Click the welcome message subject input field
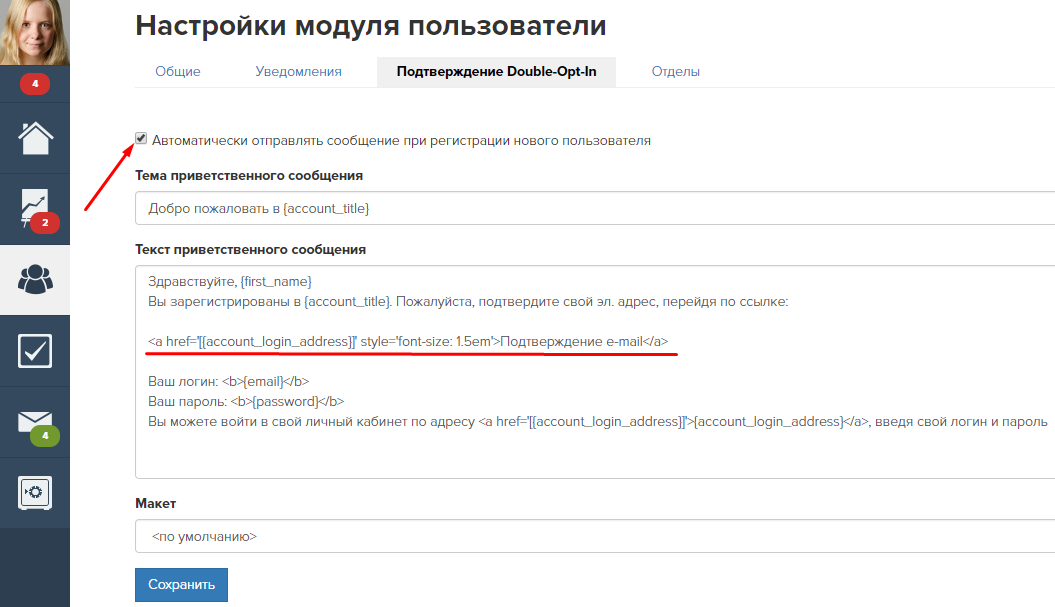Image resolution: width=1055 pixels, height=607 pixels. point(595,208)
